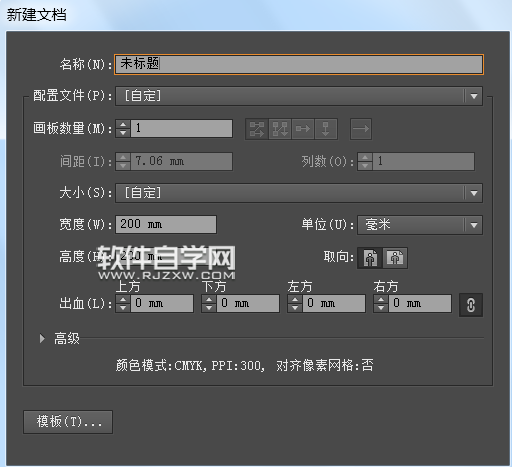512x467 pixels.
Task: Click the 列数 columns stepper arrows
Action: point(365,161)
